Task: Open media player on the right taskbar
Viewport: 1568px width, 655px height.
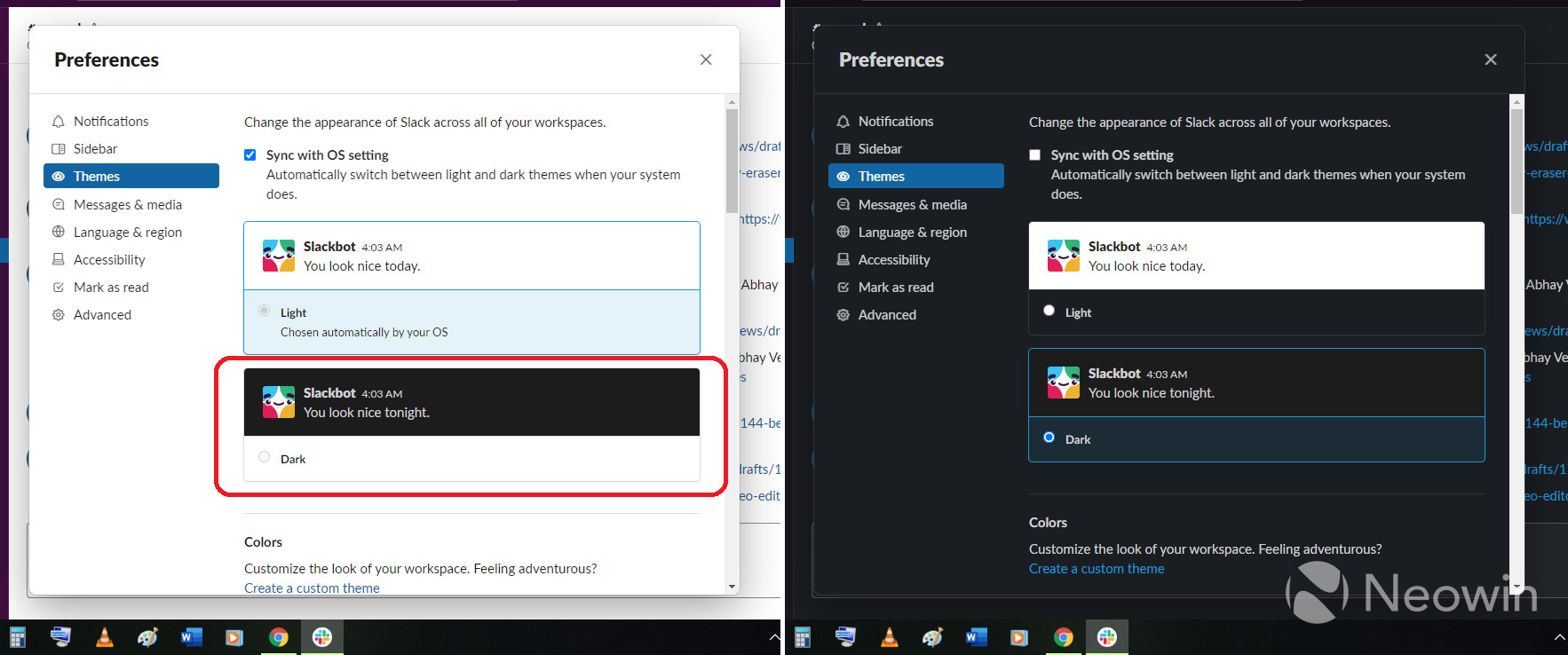Action: (1019, 637)
